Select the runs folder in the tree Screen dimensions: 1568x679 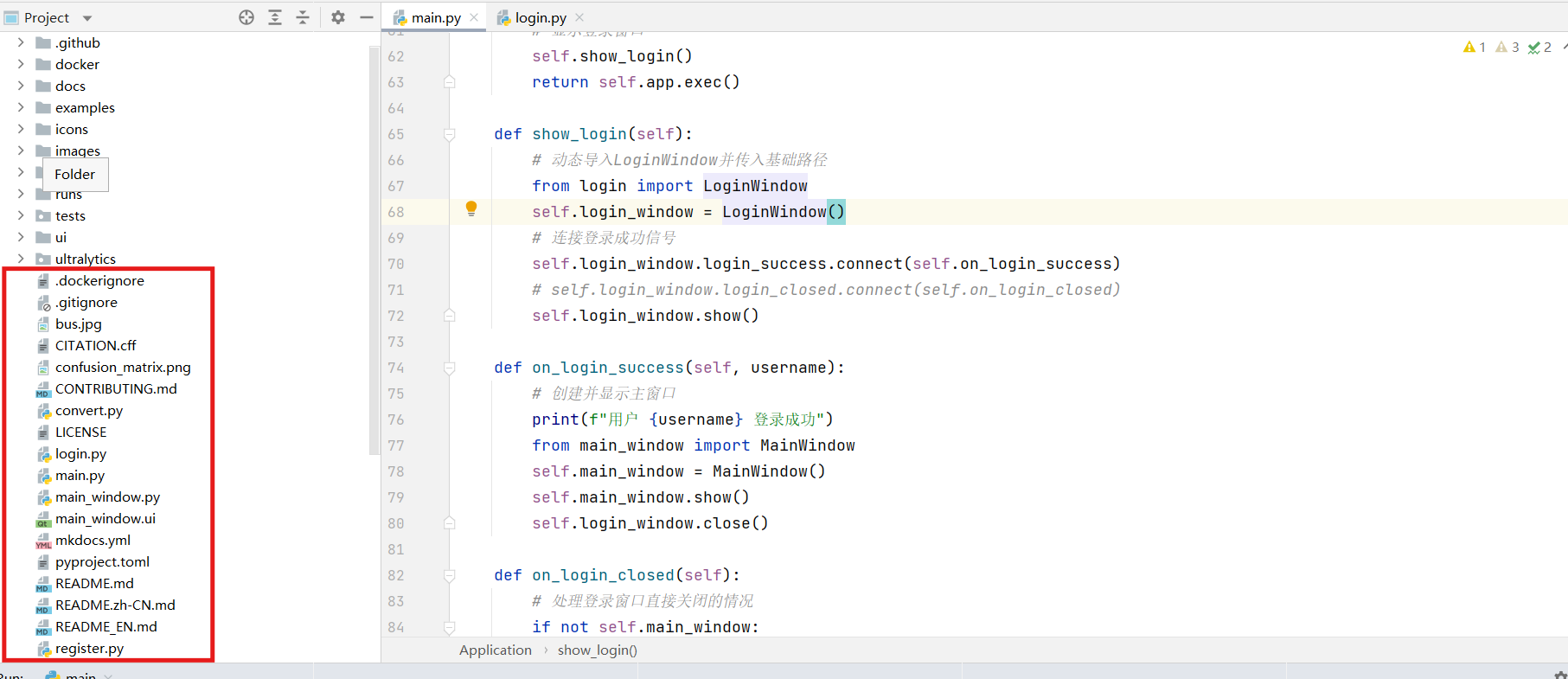[x=68, y=195]
